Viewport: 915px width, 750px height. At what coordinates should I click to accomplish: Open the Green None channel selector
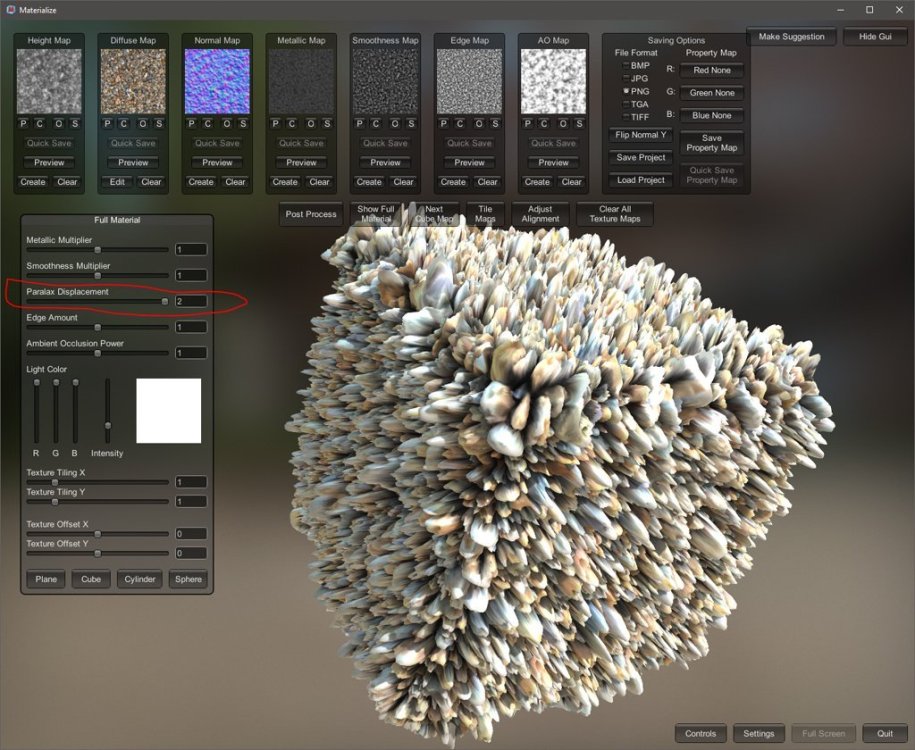712,93
